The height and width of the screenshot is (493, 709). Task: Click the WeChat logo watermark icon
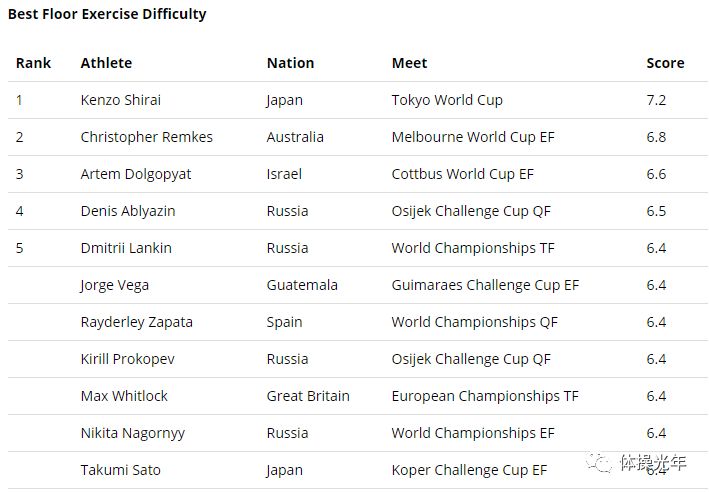tap(599, 462)
